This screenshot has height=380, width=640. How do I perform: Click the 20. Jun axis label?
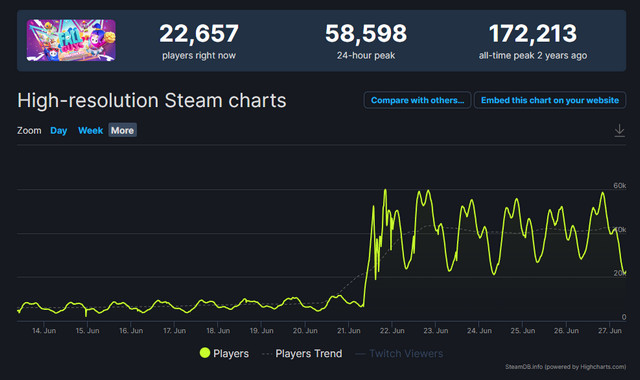tap(305, 331)
